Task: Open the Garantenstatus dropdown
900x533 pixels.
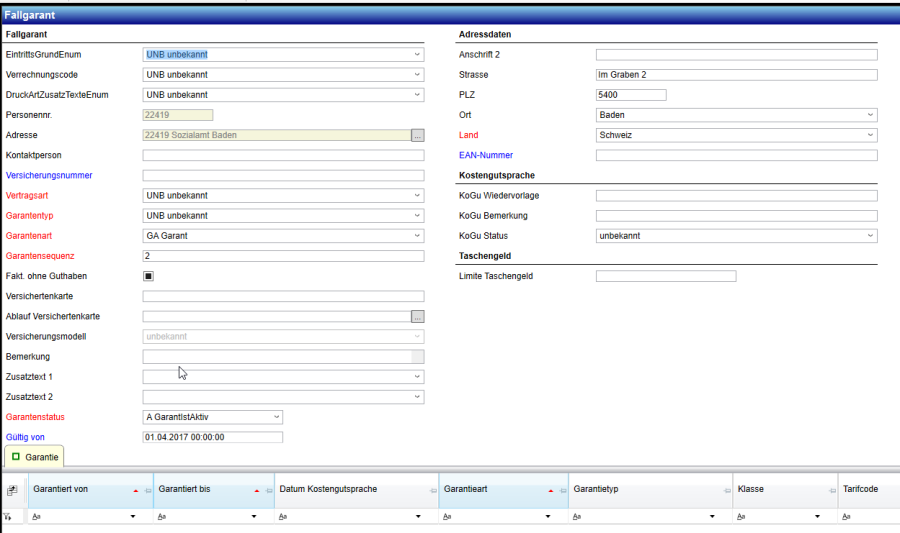Action: click(276, 417)
